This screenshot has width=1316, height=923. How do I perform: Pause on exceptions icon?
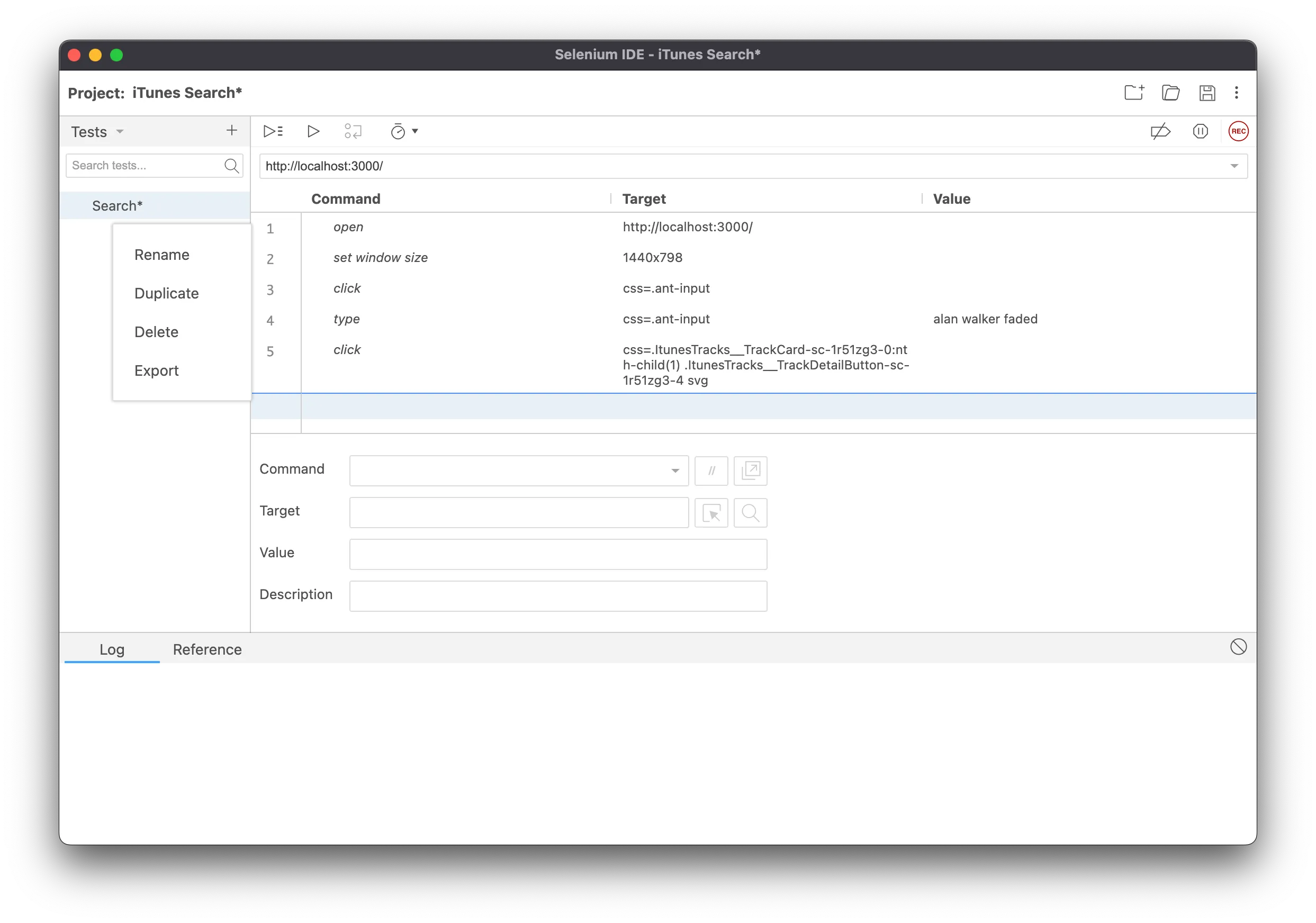1200,131
